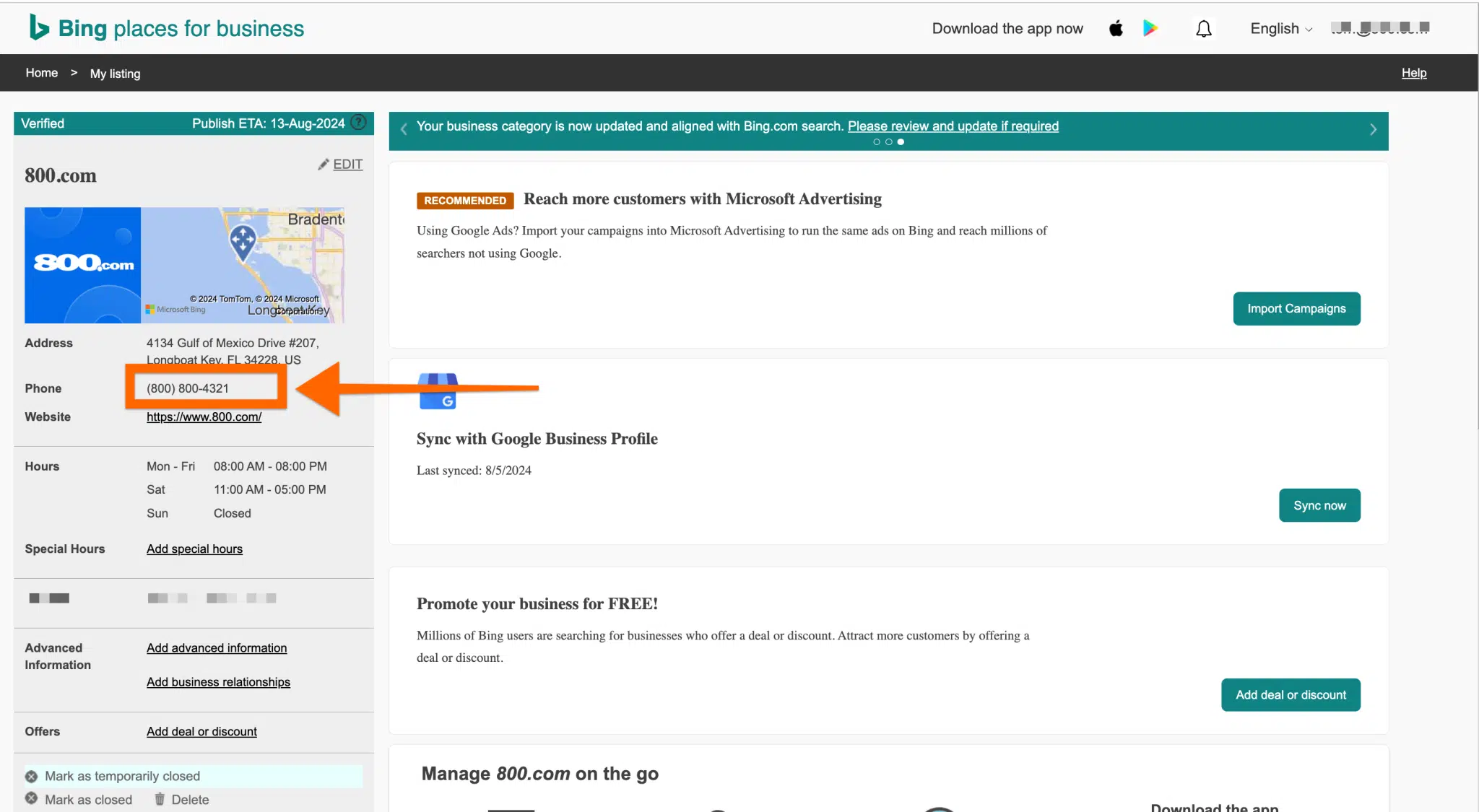Click the address 4134 Gulf of Mexico Drive
This screenshot has width=1479, height=812.
pos(233,352)
